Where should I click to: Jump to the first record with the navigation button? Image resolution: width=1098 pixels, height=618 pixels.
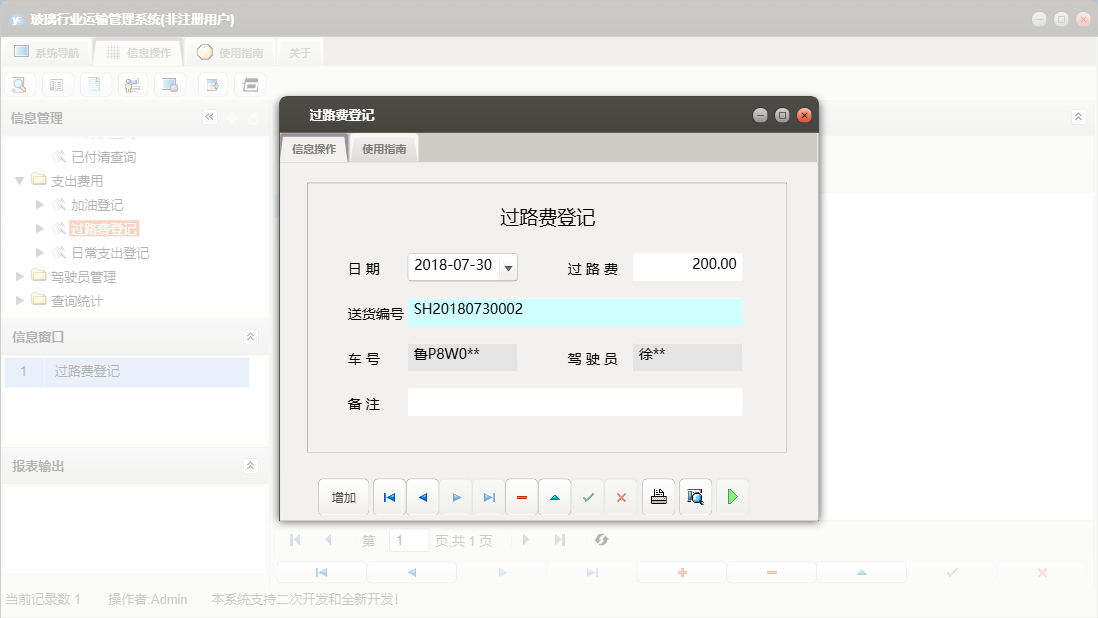point(389,497)
